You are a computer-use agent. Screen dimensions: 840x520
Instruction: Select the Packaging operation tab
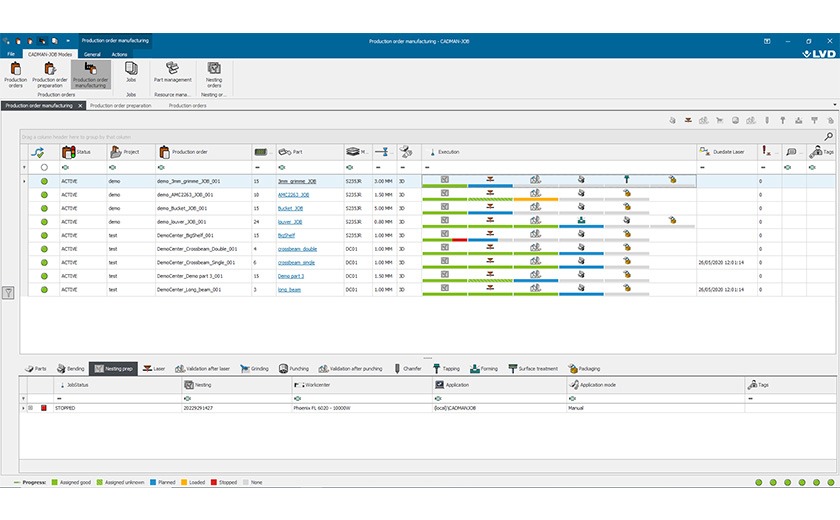click(x=584, y=368)
